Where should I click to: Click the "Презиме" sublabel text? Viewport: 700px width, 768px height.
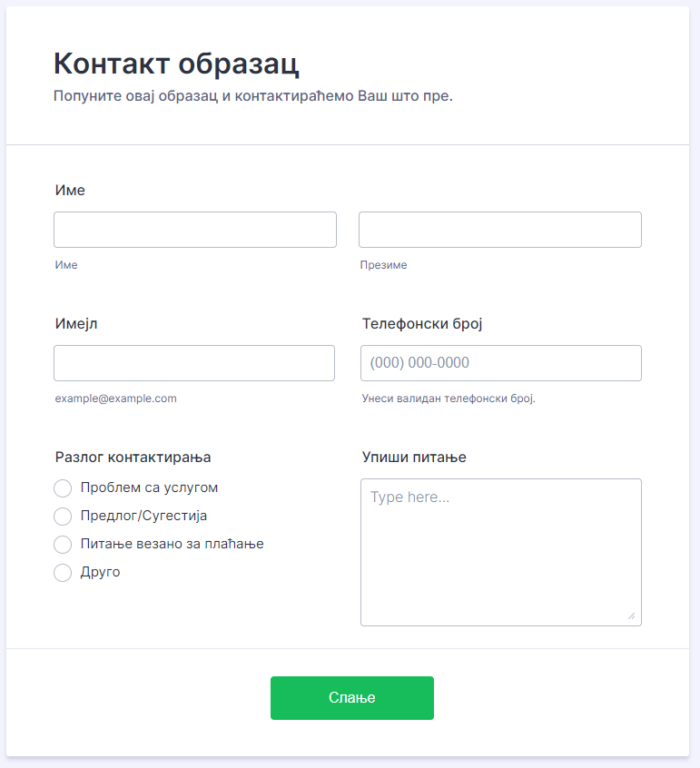coord(383,265)
